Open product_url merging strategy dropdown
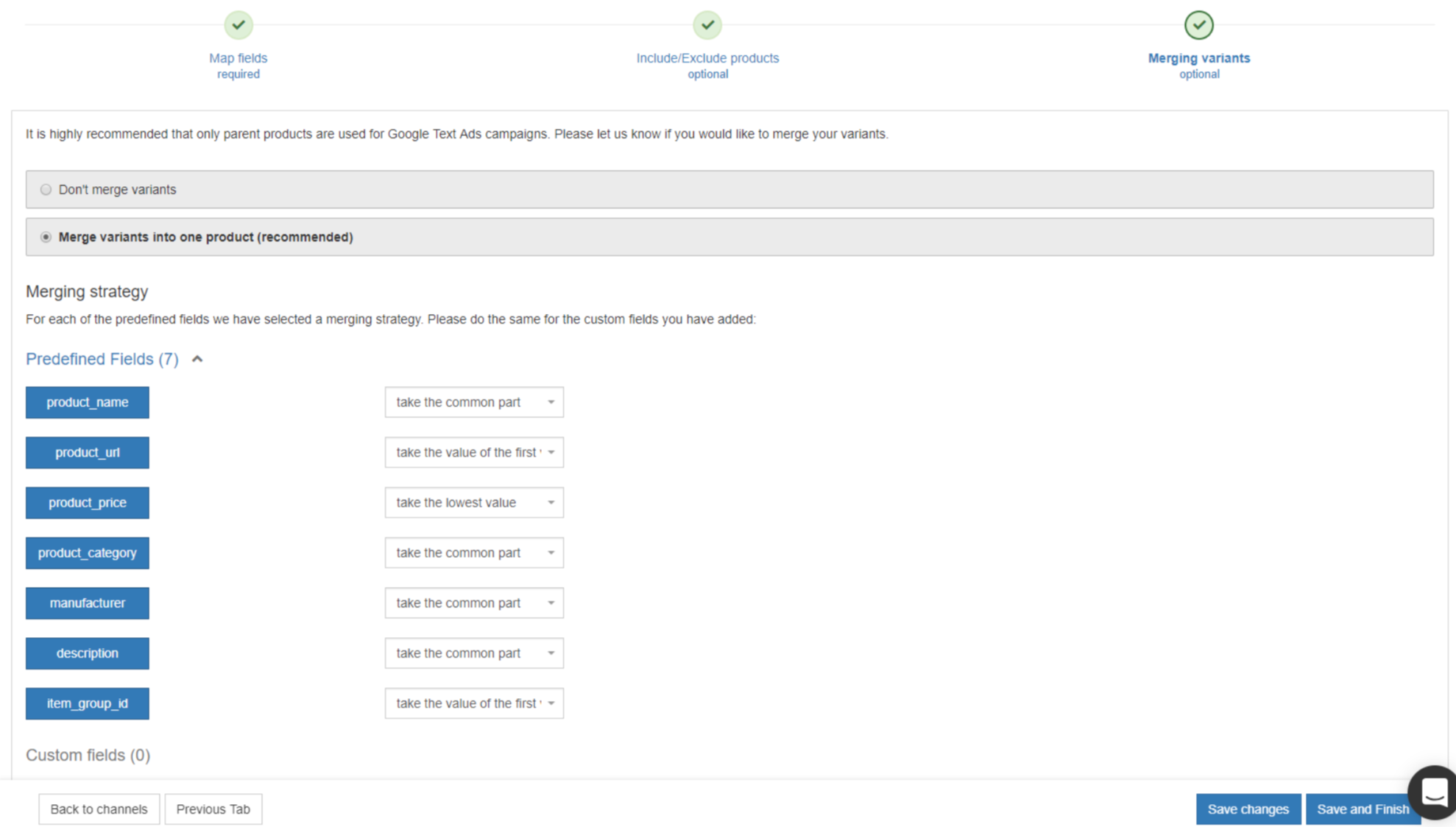This screenshot has height=827, width=1456. tap(474, 452)
